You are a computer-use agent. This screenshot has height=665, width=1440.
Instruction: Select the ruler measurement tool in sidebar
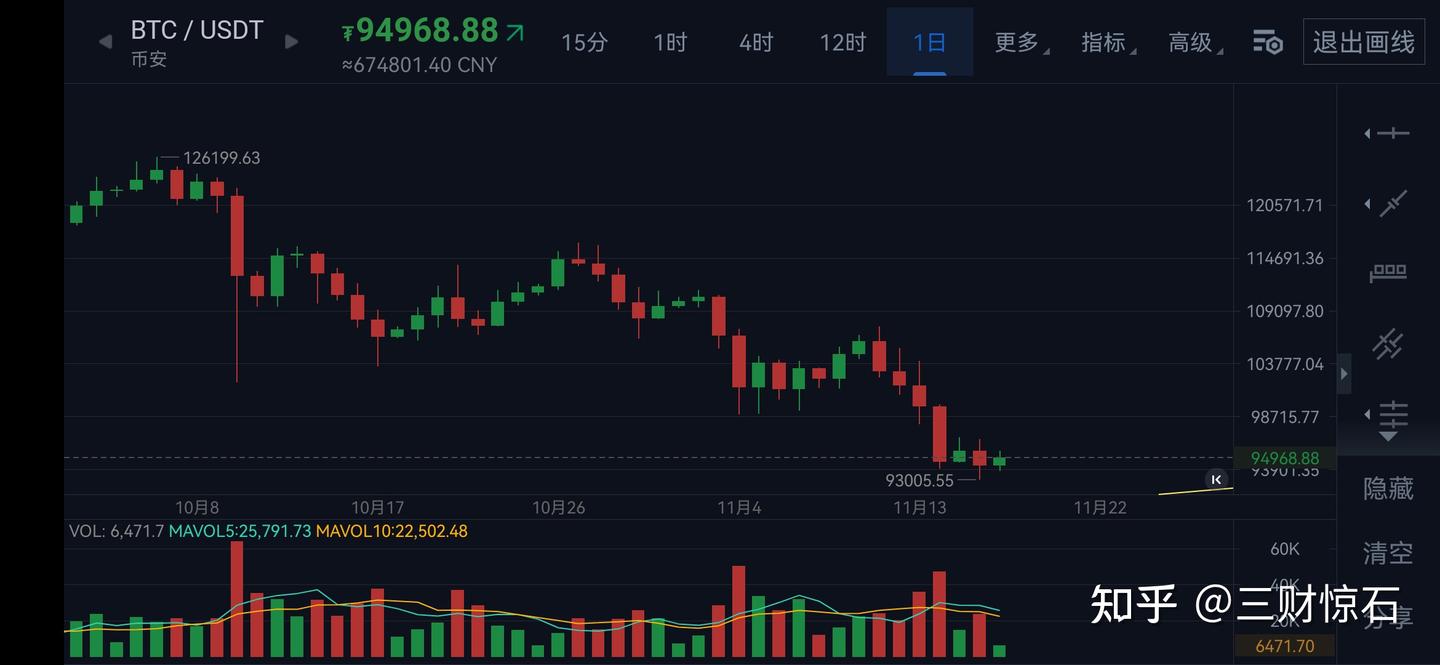pyautogui.click(x=1387, y=271)
